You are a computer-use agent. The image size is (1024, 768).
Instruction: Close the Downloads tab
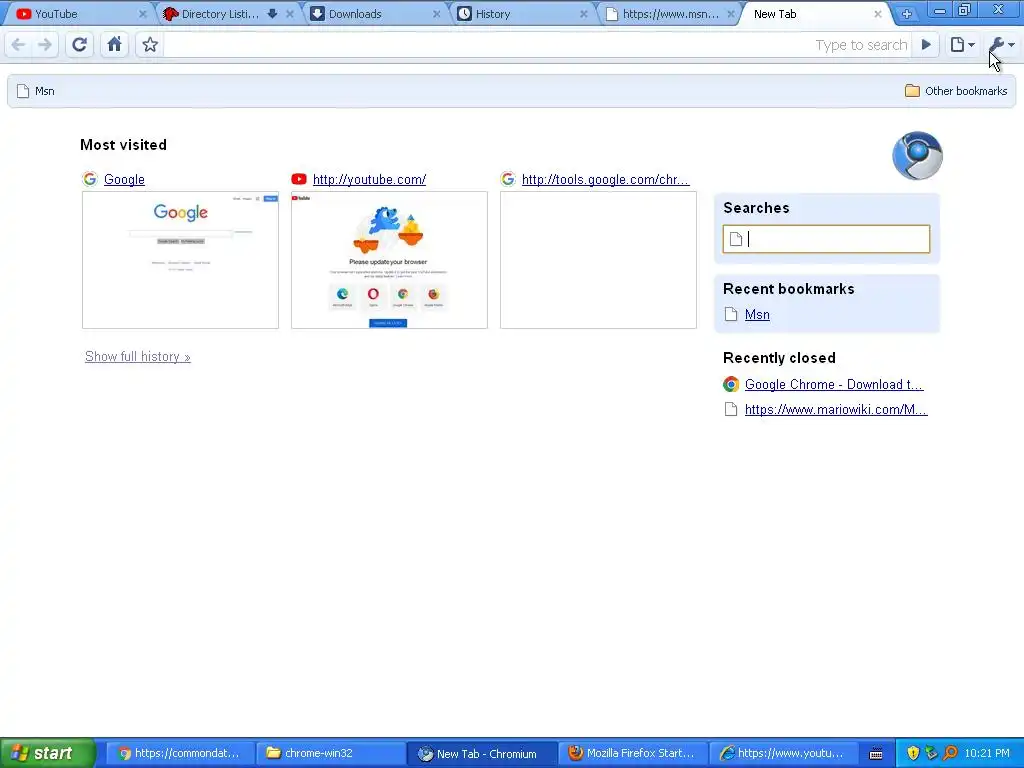pyautogui.click(x=437, y=14)
